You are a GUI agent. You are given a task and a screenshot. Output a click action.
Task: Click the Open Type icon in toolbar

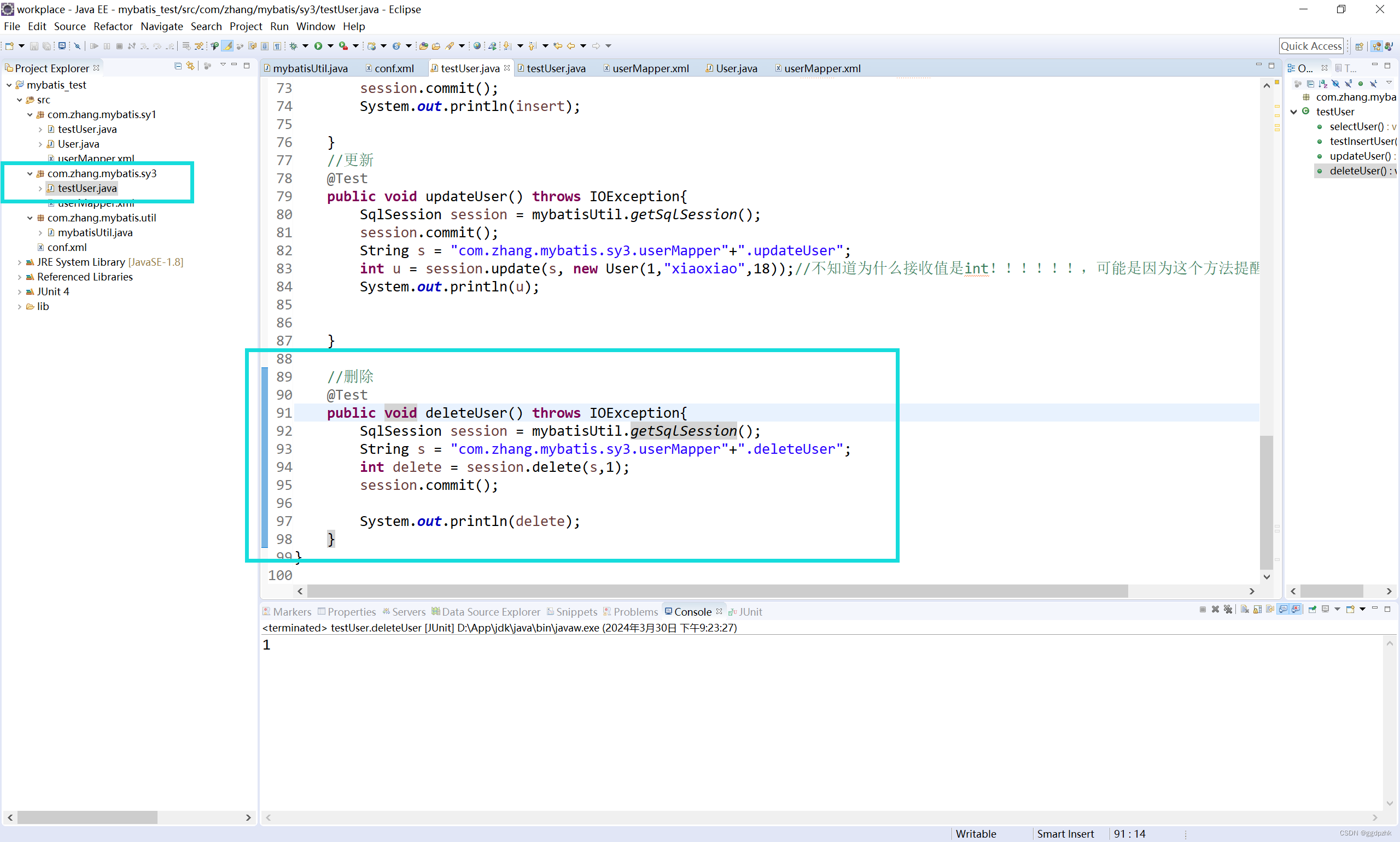point(423,46)
